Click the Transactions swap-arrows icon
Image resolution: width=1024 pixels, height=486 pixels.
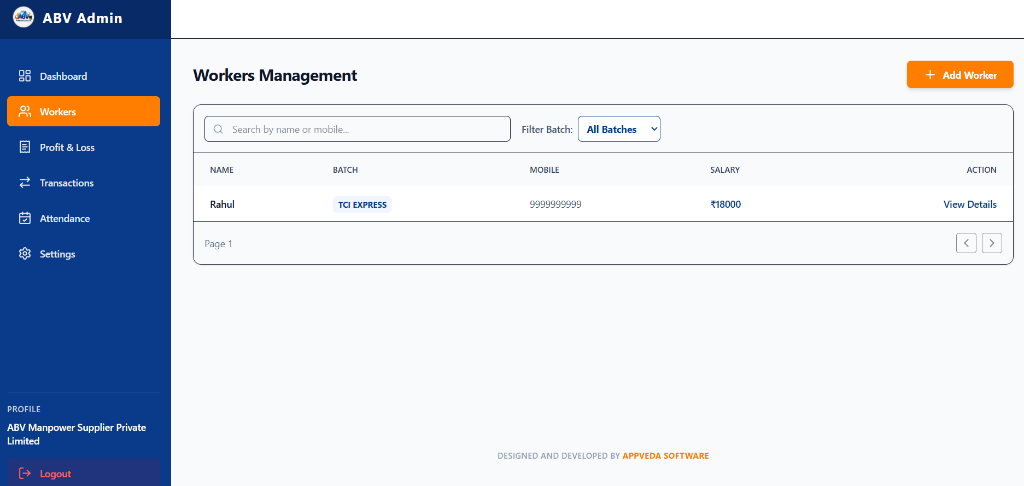point(25,182)
